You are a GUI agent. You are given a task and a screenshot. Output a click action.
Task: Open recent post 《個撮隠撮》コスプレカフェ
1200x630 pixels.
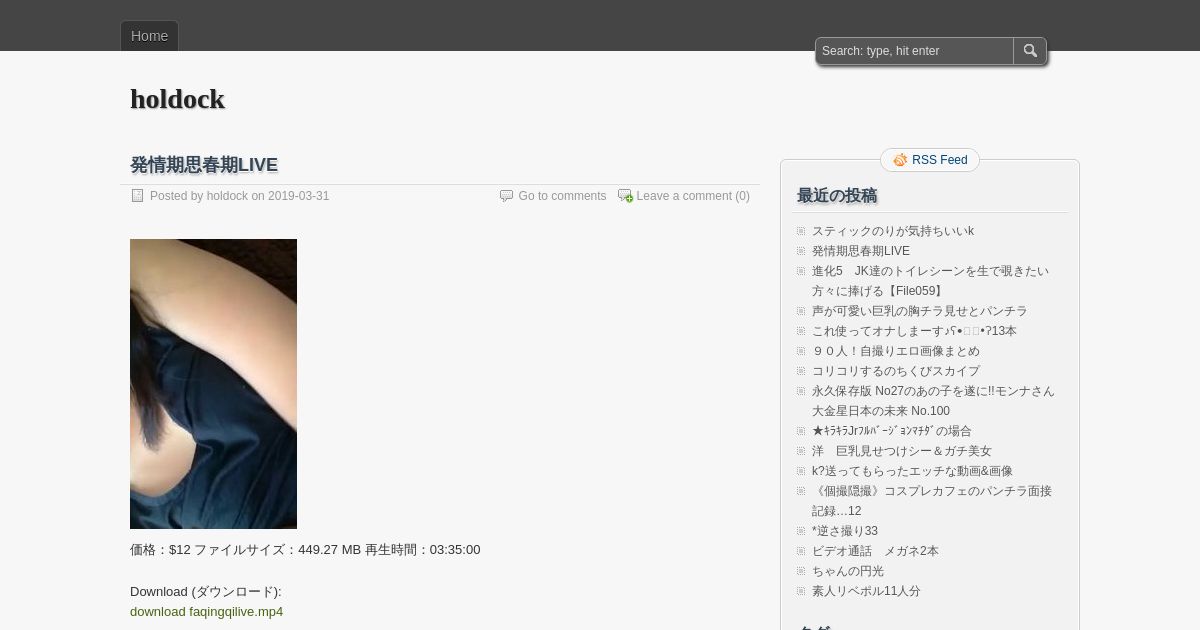(932, 501)
